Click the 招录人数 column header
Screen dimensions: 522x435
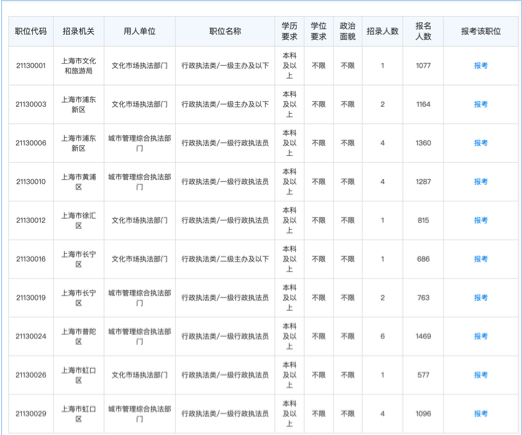pyautogui.click(x=382, y=31)
